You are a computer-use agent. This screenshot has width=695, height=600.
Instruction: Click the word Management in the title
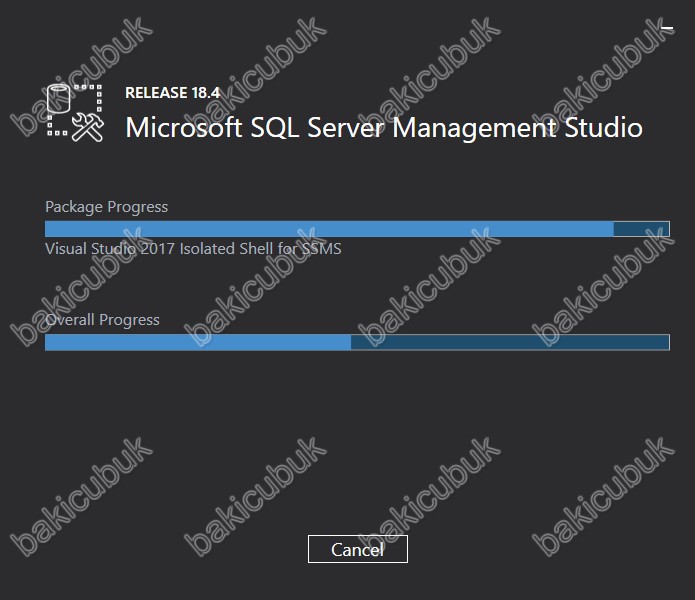pos(474,129)
